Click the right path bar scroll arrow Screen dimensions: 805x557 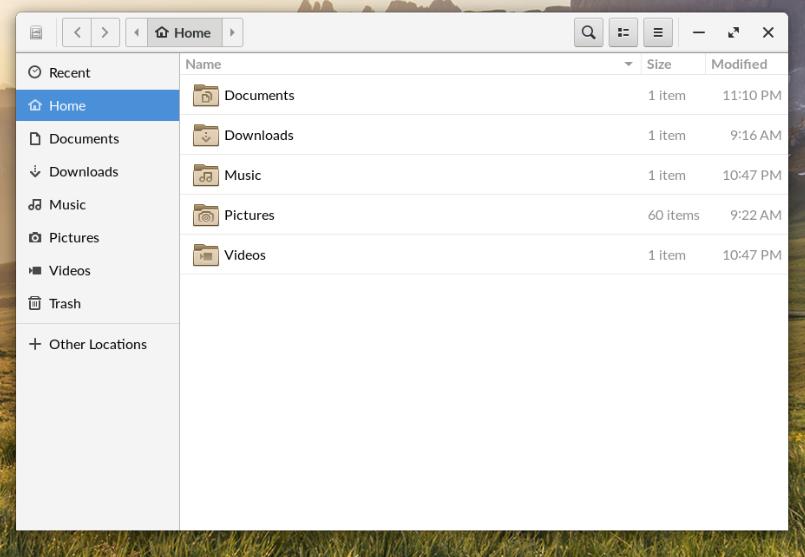[x=232, y=32]
